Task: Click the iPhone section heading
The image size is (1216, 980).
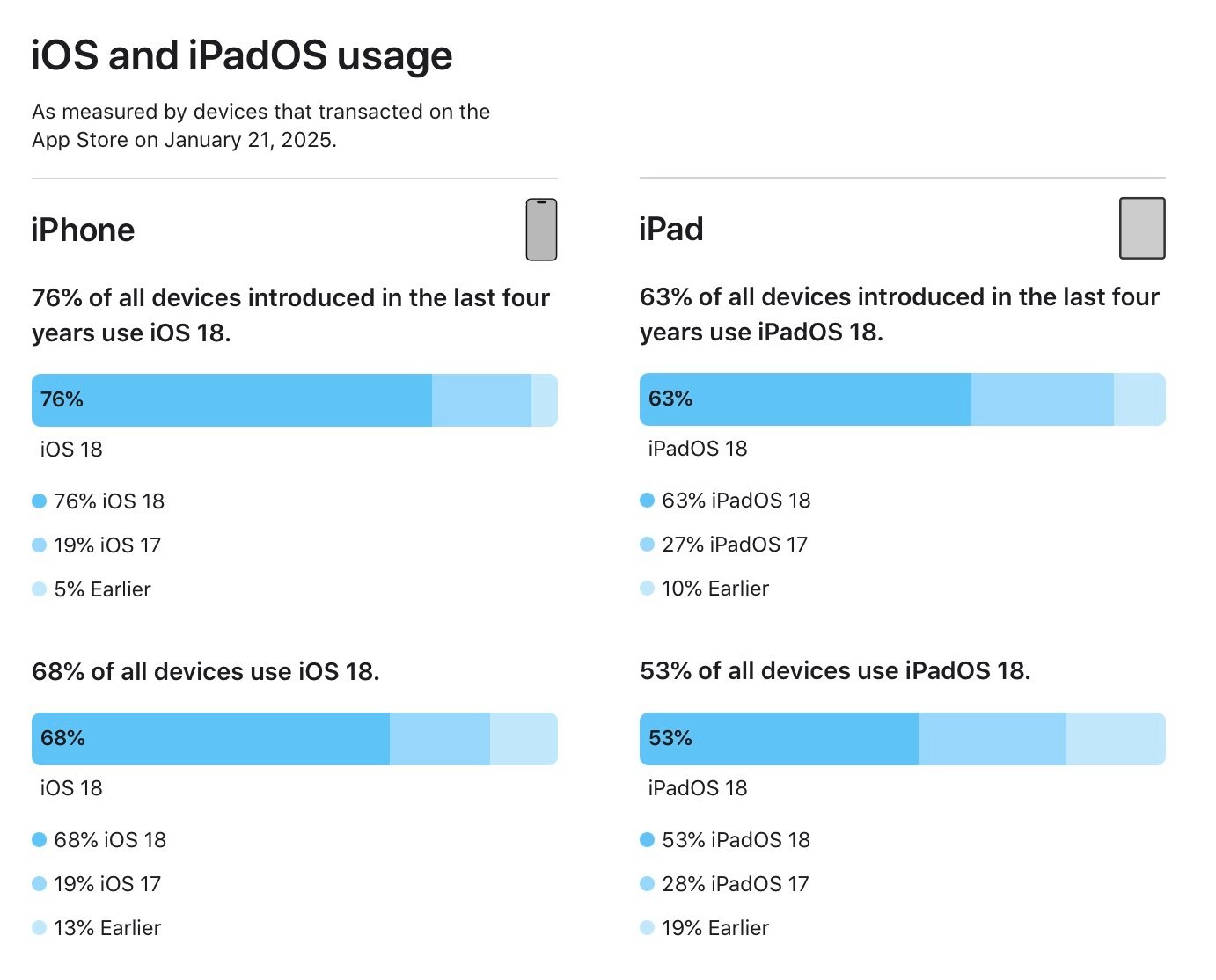Action: pyautogui.click(x=83, y=230)
